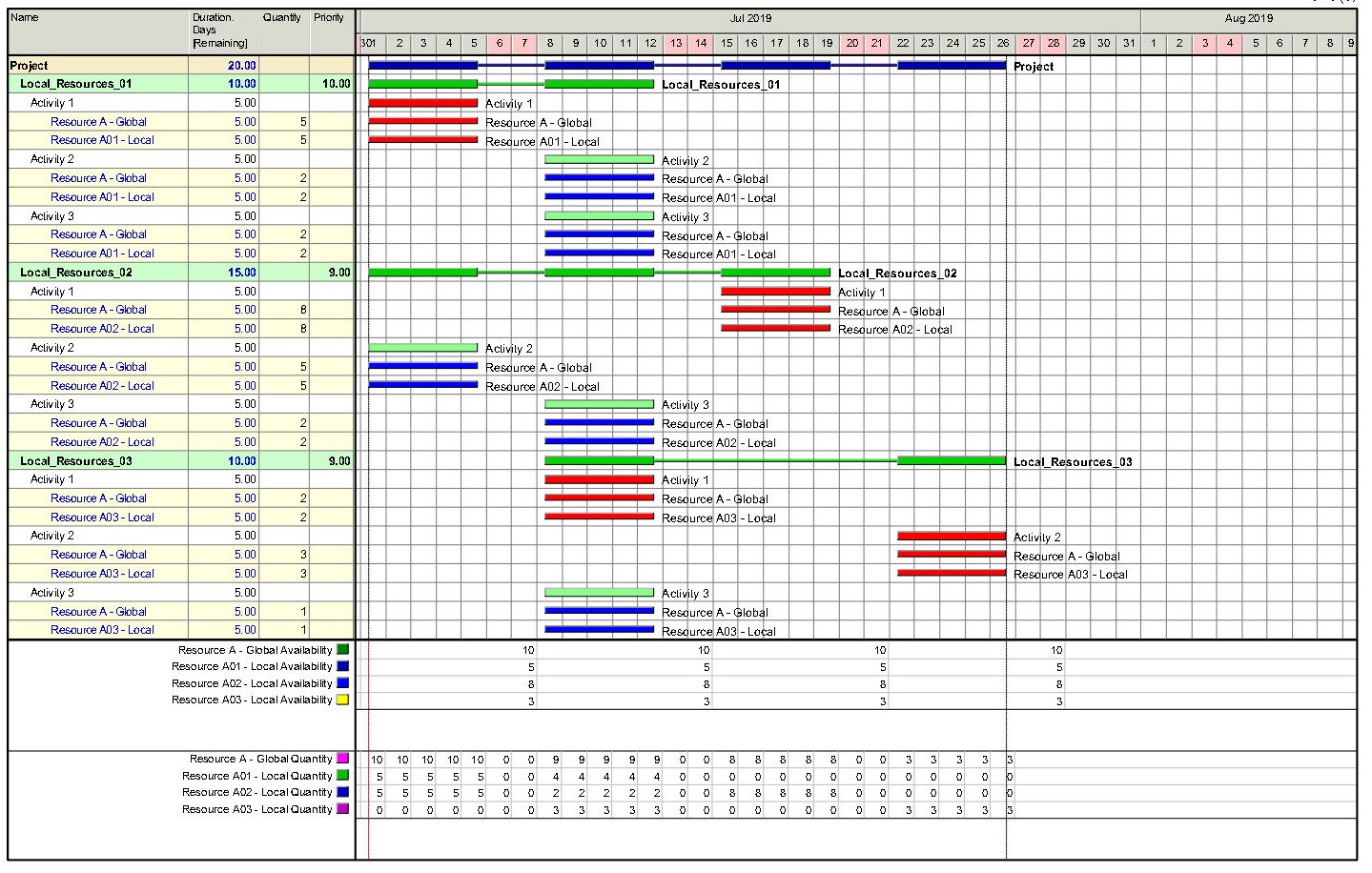Click the 'Resource A03 - Local Quantity' legend label

pyautogui.click(x=257, y=809)
